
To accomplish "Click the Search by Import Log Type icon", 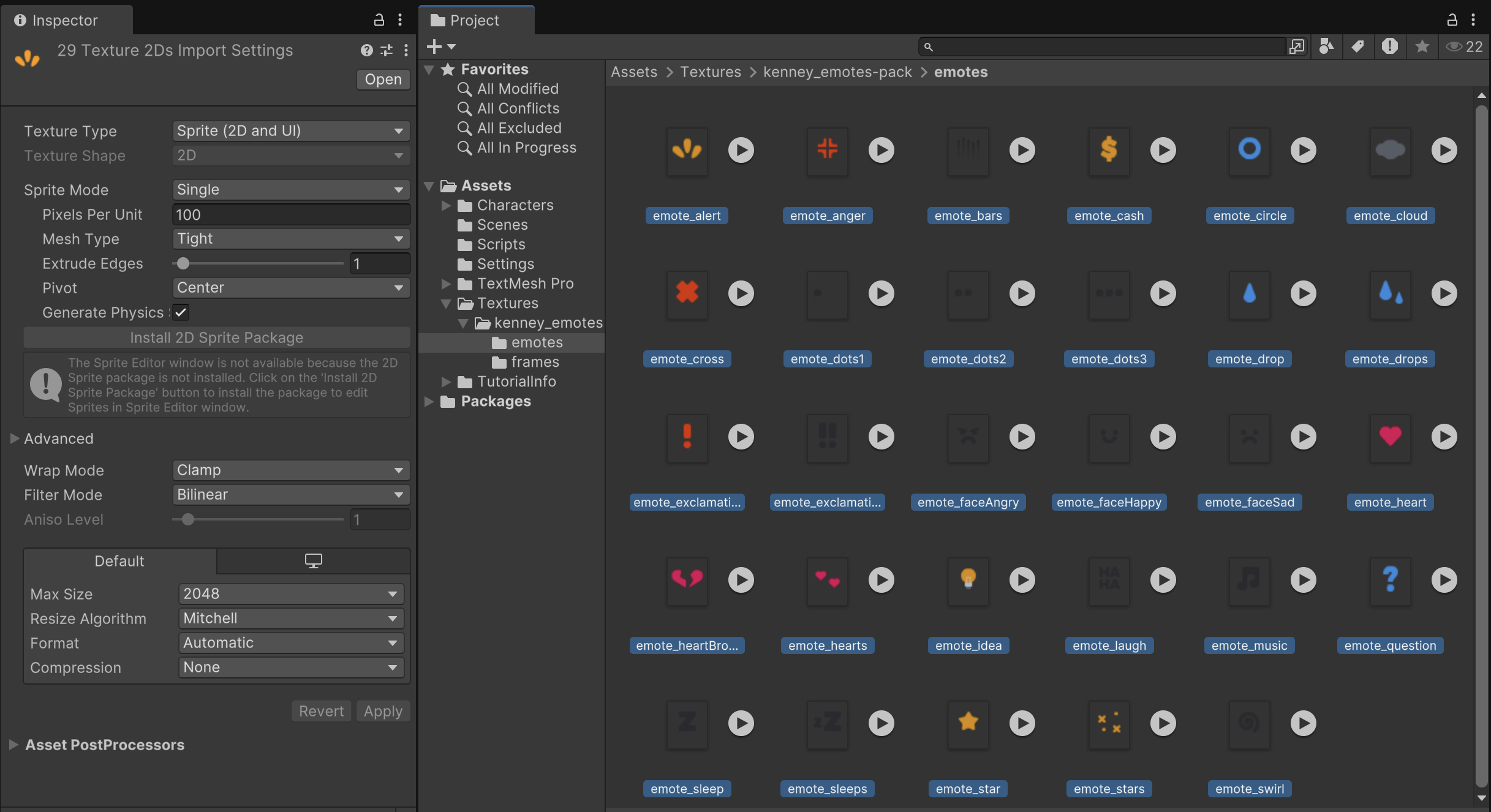I will coord(1389,47).
